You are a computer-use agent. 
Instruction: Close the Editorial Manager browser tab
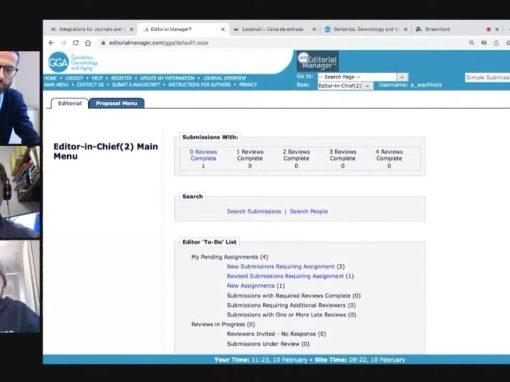click(x=223, y=29)
